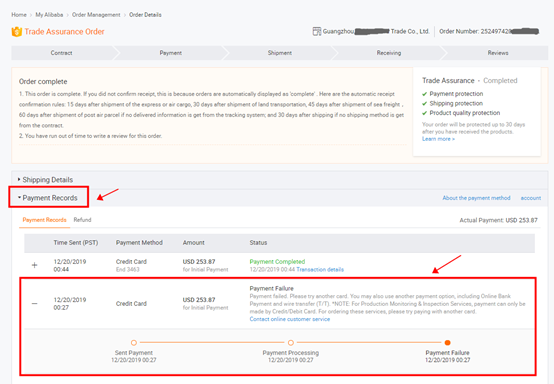Image resolution: width=554 pixels, height=384 pixels.
Task: Click the Status column header
Action: pyautogui.click(x=258, y=243)
